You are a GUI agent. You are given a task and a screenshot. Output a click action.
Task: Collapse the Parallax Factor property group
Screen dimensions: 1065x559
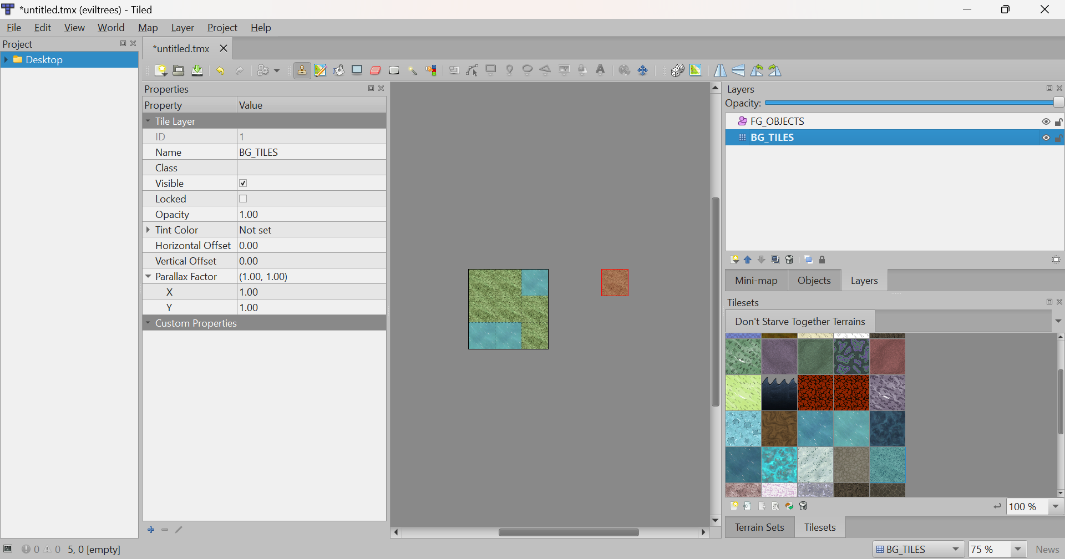[148, 276]
